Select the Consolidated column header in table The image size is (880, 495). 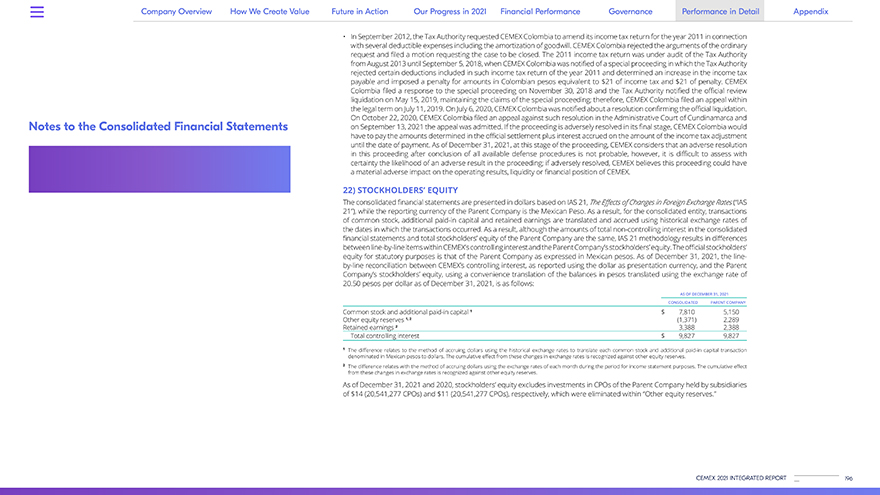click(683, 302)
